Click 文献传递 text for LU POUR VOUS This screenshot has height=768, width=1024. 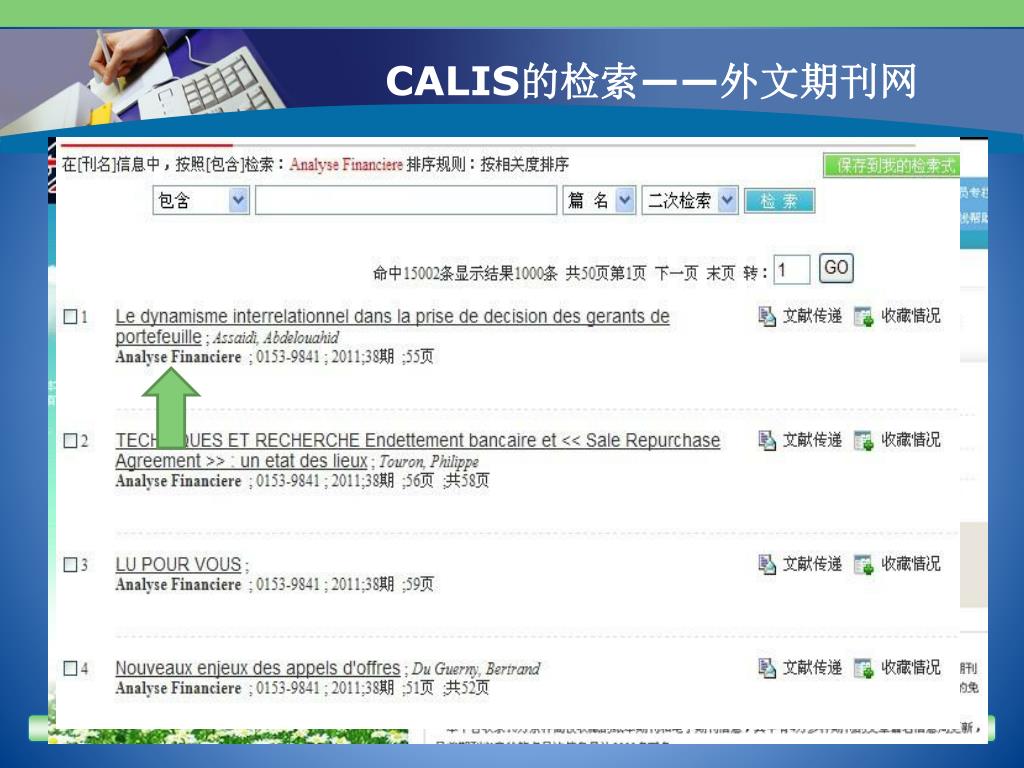[x=812, y=564]
